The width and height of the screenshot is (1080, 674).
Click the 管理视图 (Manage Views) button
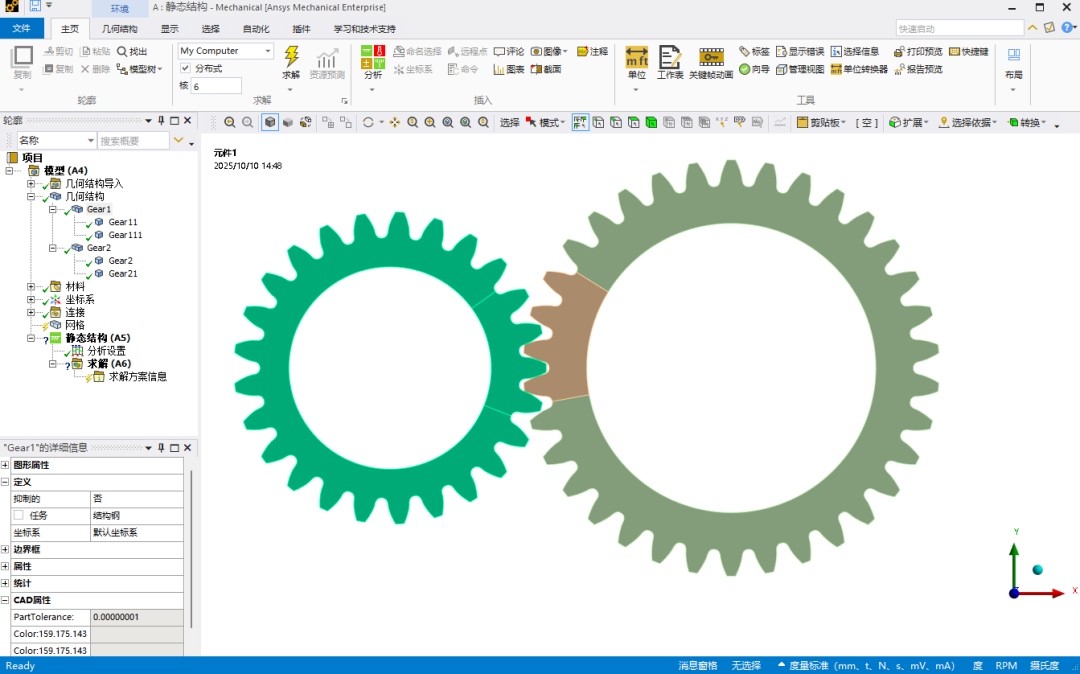coord(798,69)
